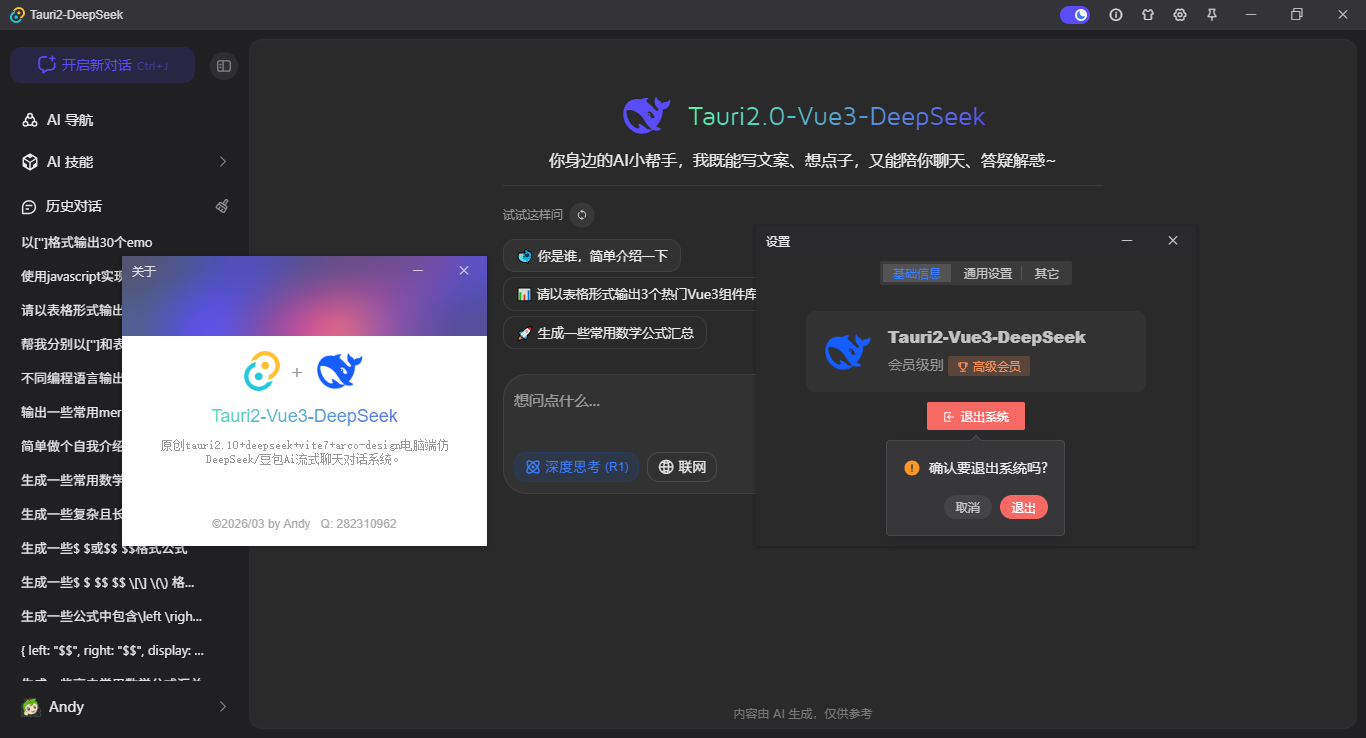The image size is (1366, 738).
Task: Click the 开启新对话 gradient button
Action: click(102, 64)
